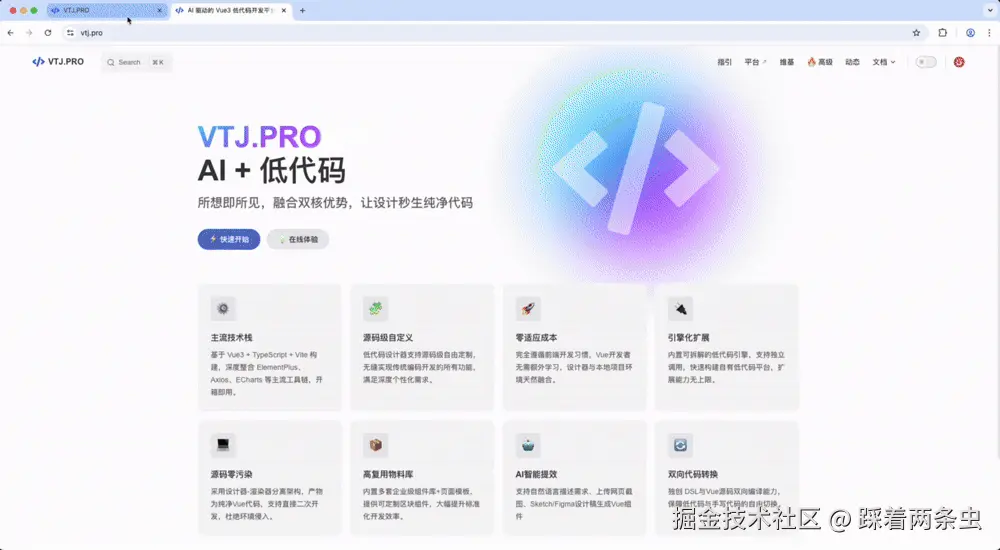Click the AI + 低代码 heading
1000x550 pixels.
(x=272, y=170)
